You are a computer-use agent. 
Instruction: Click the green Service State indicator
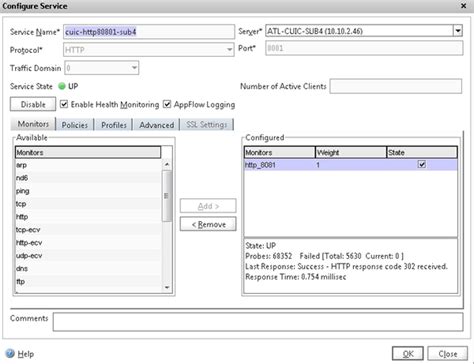coord(62,86)
